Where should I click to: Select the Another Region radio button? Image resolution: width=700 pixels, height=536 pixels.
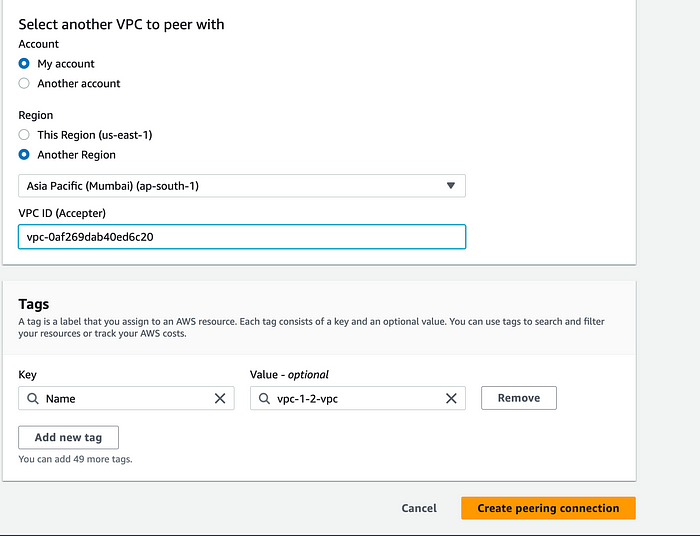[24, 155]
